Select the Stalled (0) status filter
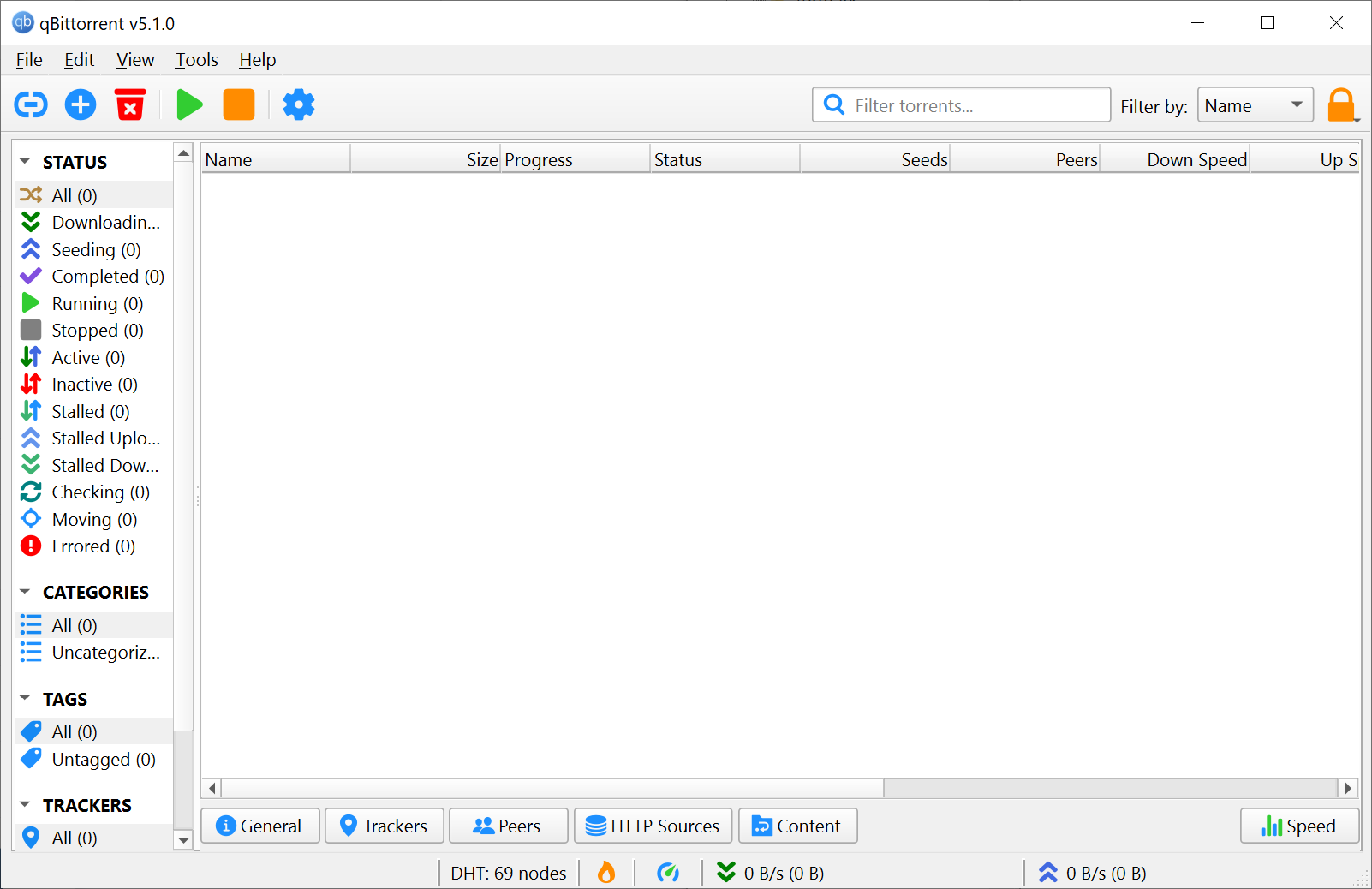 tap(93, 411)
